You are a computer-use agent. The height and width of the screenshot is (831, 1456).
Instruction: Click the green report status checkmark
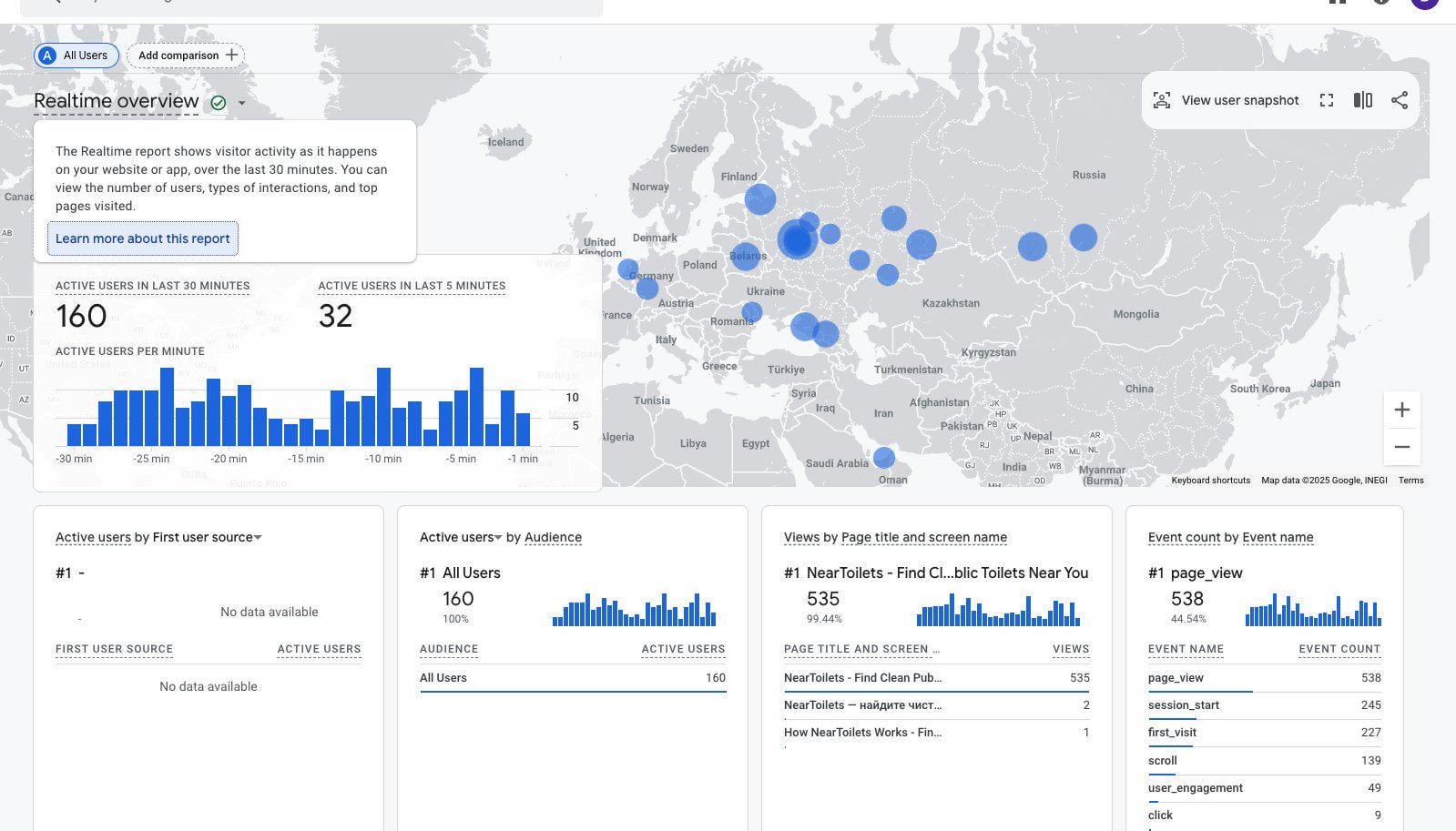(x=219, y=103)
